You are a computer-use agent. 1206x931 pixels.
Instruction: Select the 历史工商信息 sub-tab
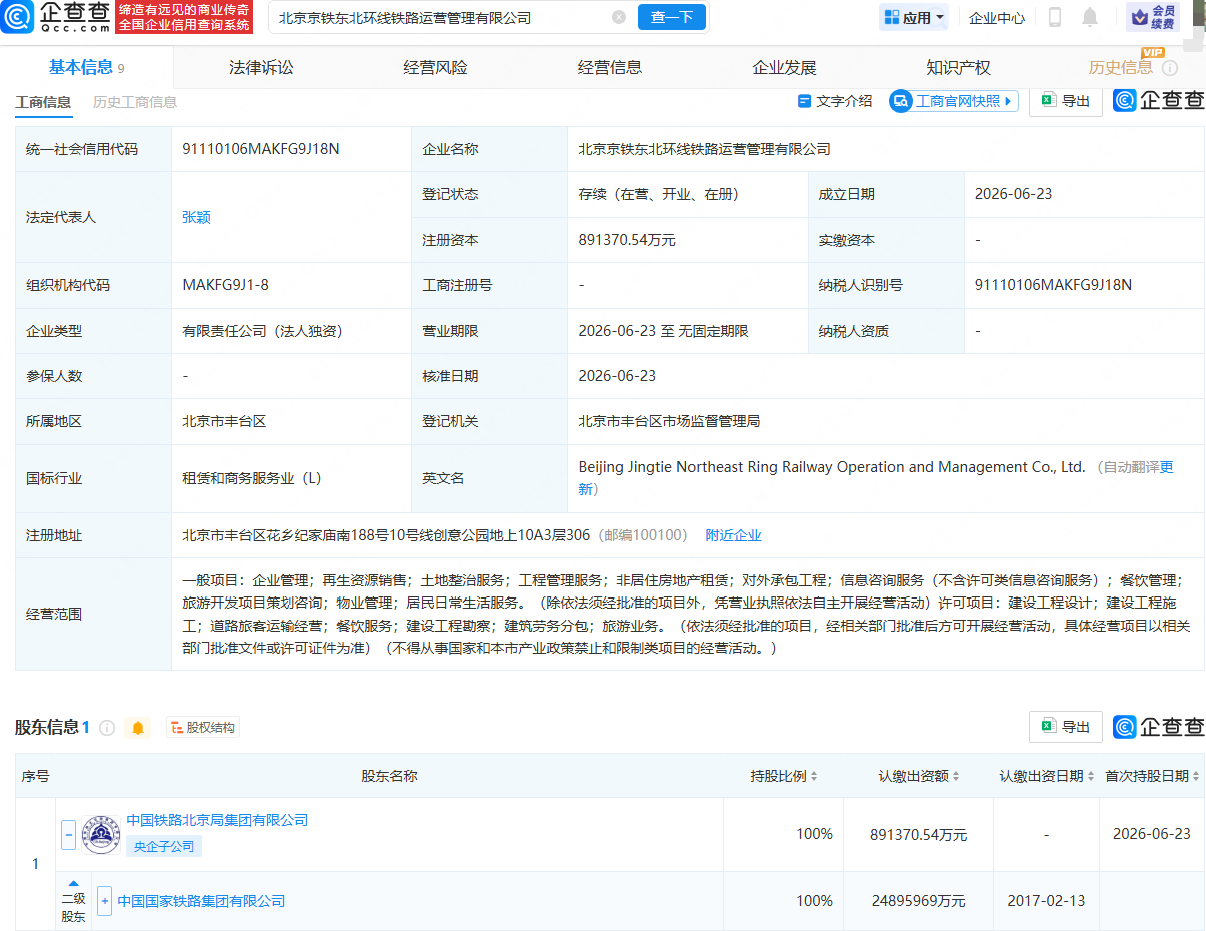pyautogui.click(x=135, y=102)
